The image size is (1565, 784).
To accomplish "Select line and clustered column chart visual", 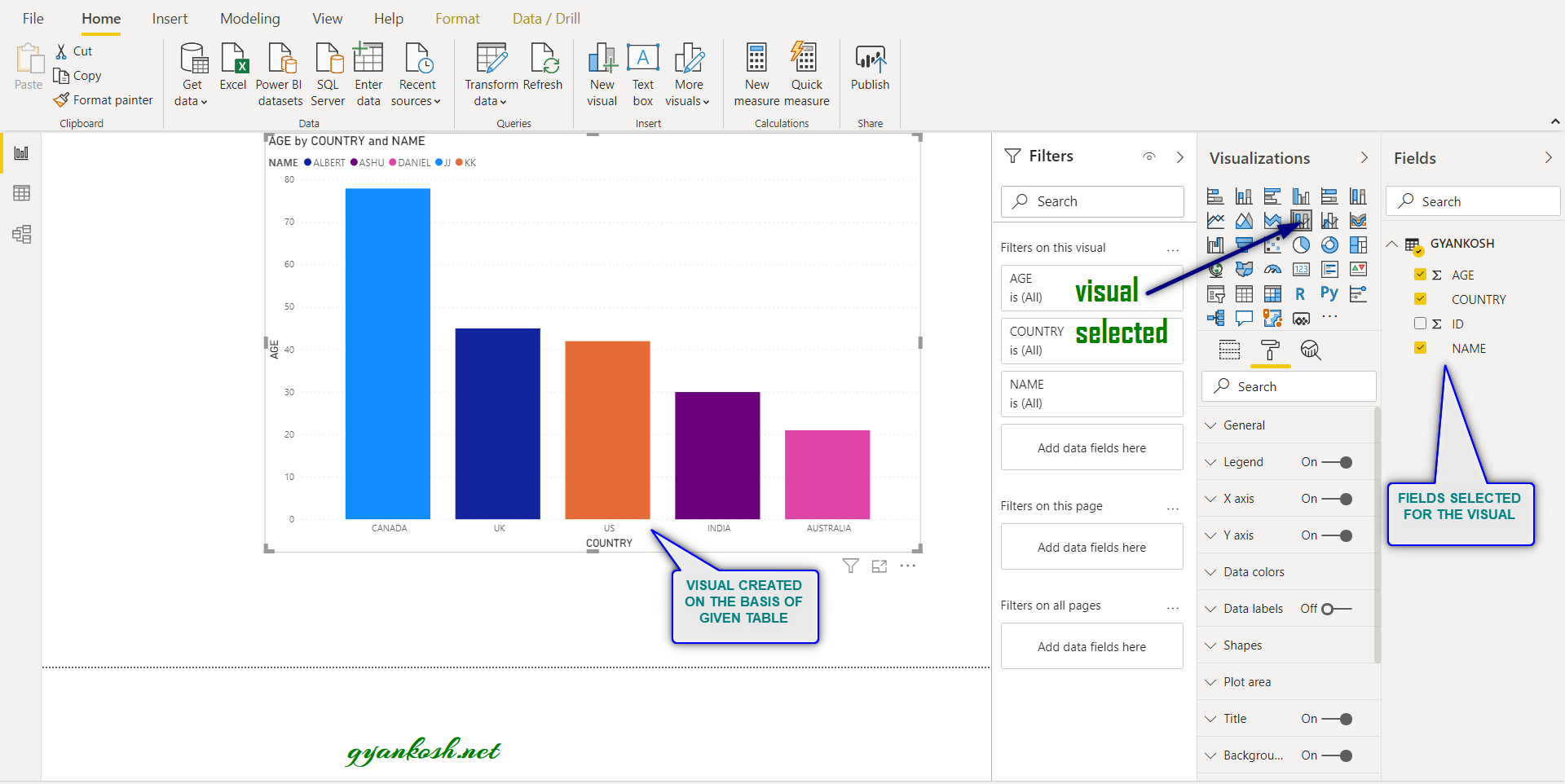I will pos(1329,221).
